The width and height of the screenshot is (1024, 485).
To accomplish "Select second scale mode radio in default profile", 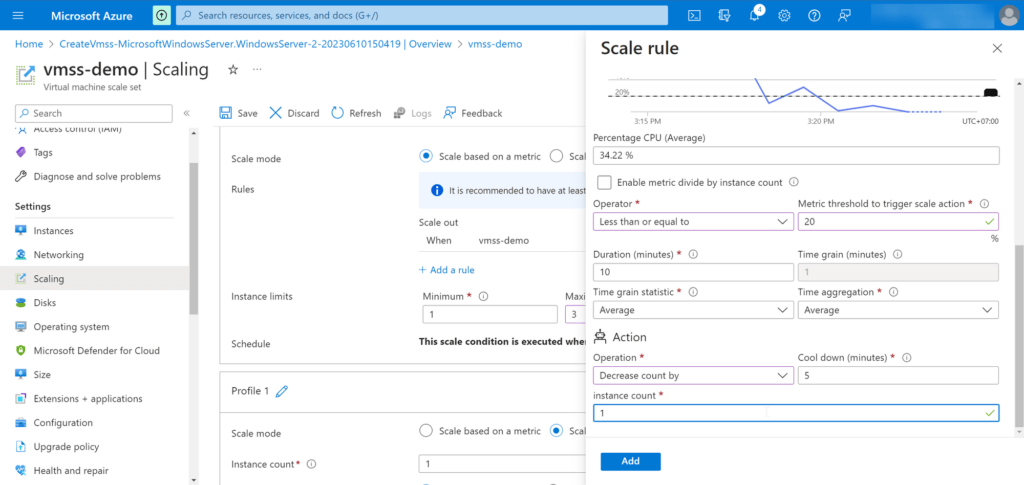I will point(556,155).
